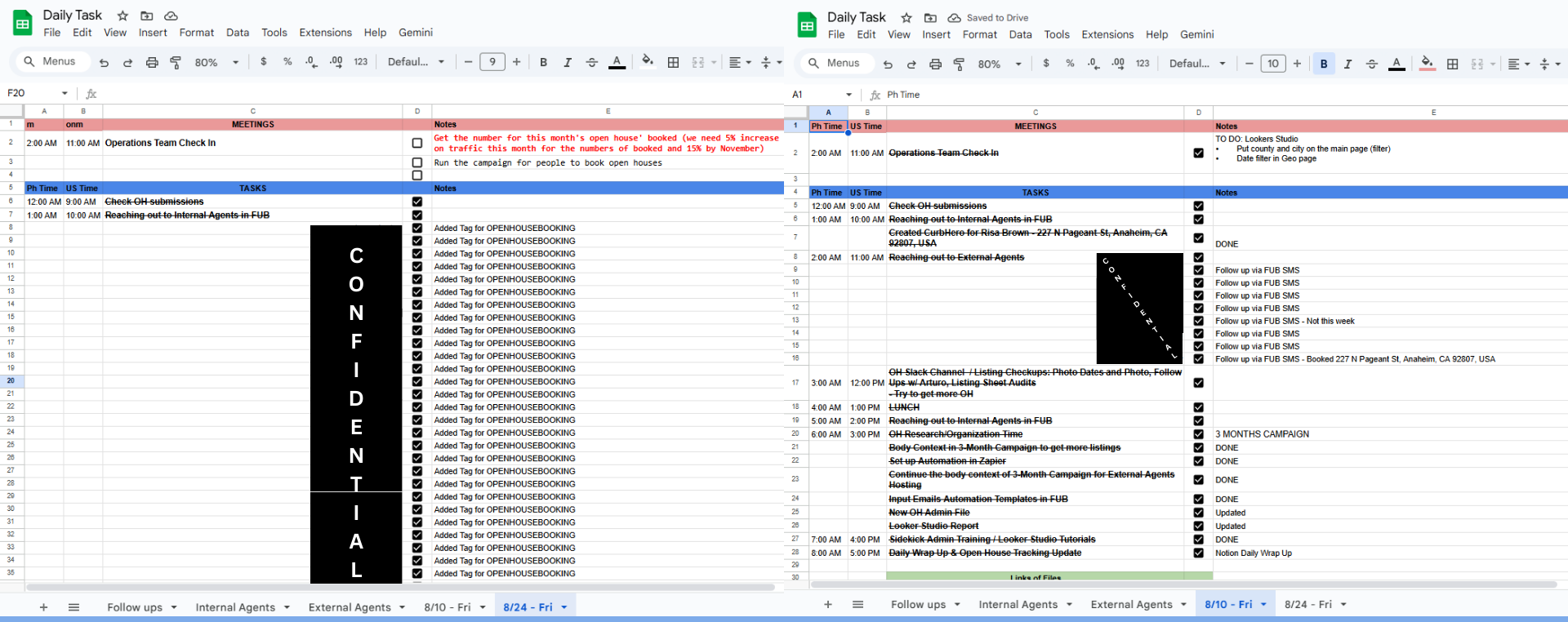1568x622 pixels.
Task: Check the box beside the unstruck Operations Team Check In
Action: [417, 143]
